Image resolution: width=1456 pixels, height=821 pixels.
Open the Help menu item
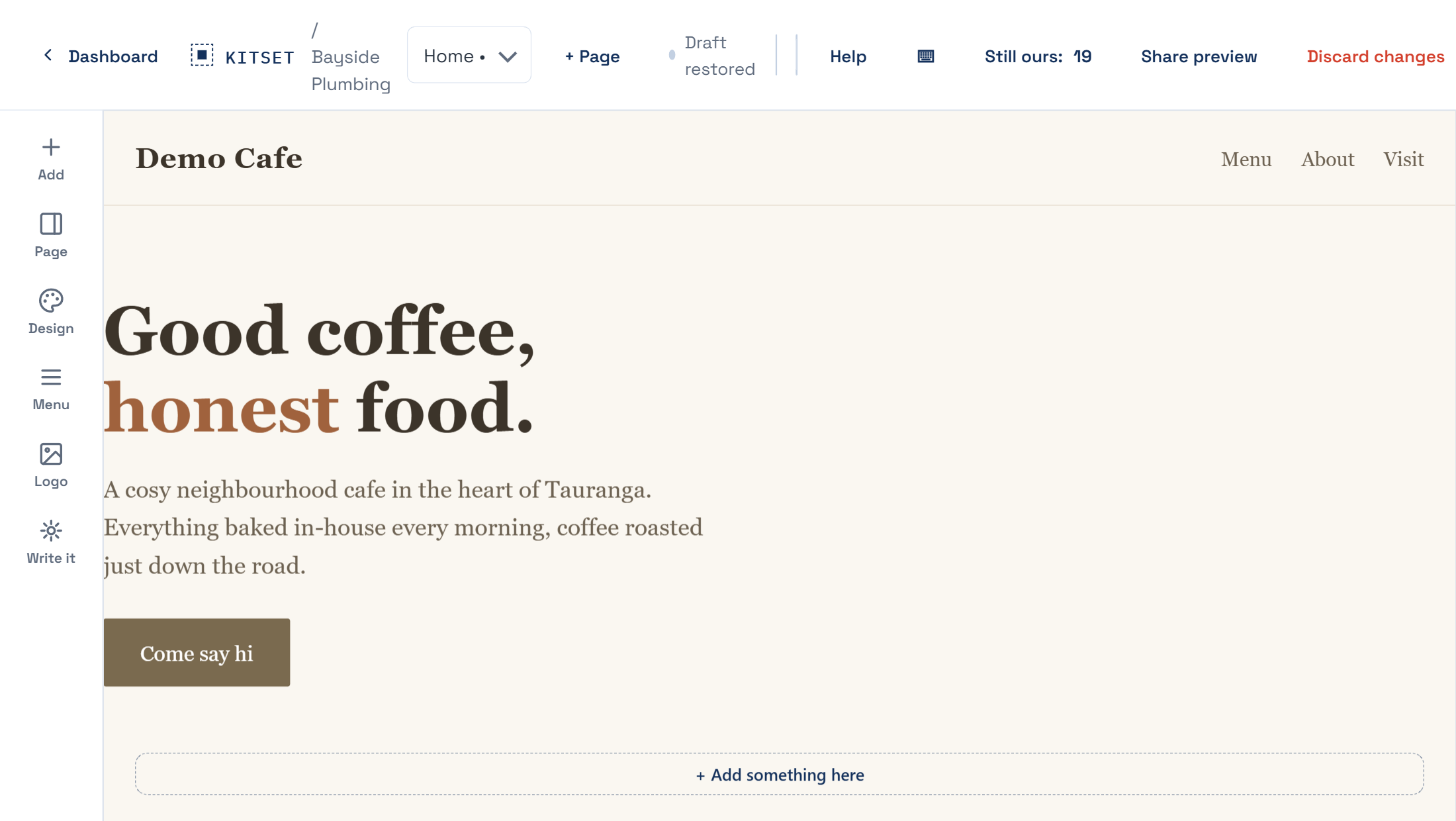848,57
